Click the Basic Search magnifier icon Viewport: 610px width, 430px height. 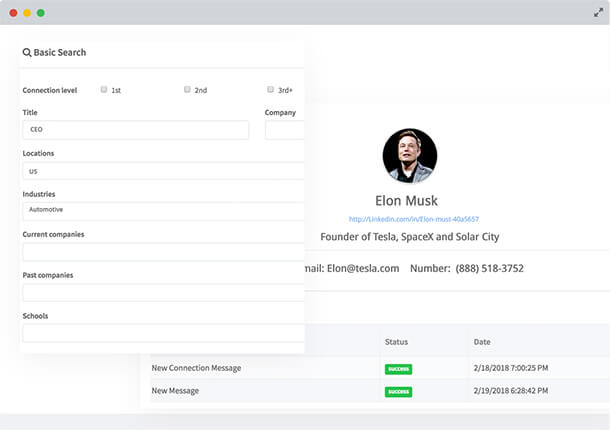coord(27,53)
